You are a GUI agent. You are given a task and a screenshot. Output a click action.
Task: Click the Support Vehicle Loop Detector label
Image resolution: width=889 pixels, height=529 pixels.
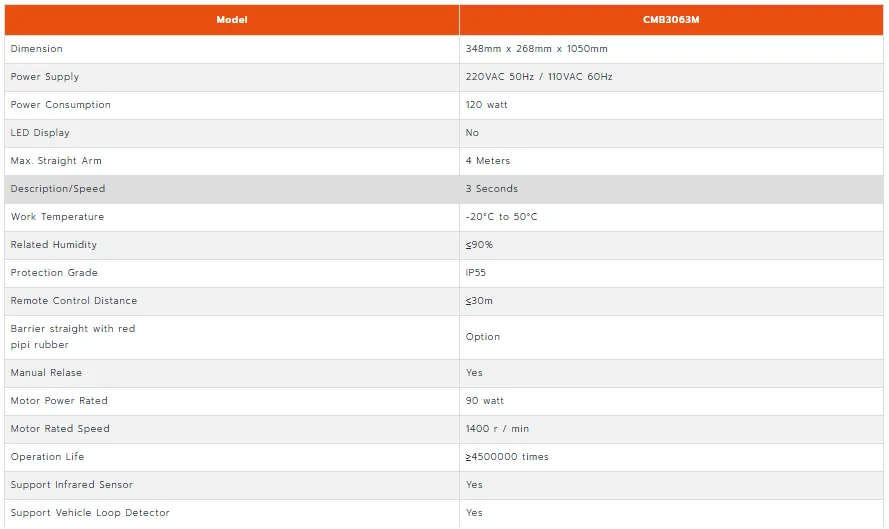click(x=90, y=513)
